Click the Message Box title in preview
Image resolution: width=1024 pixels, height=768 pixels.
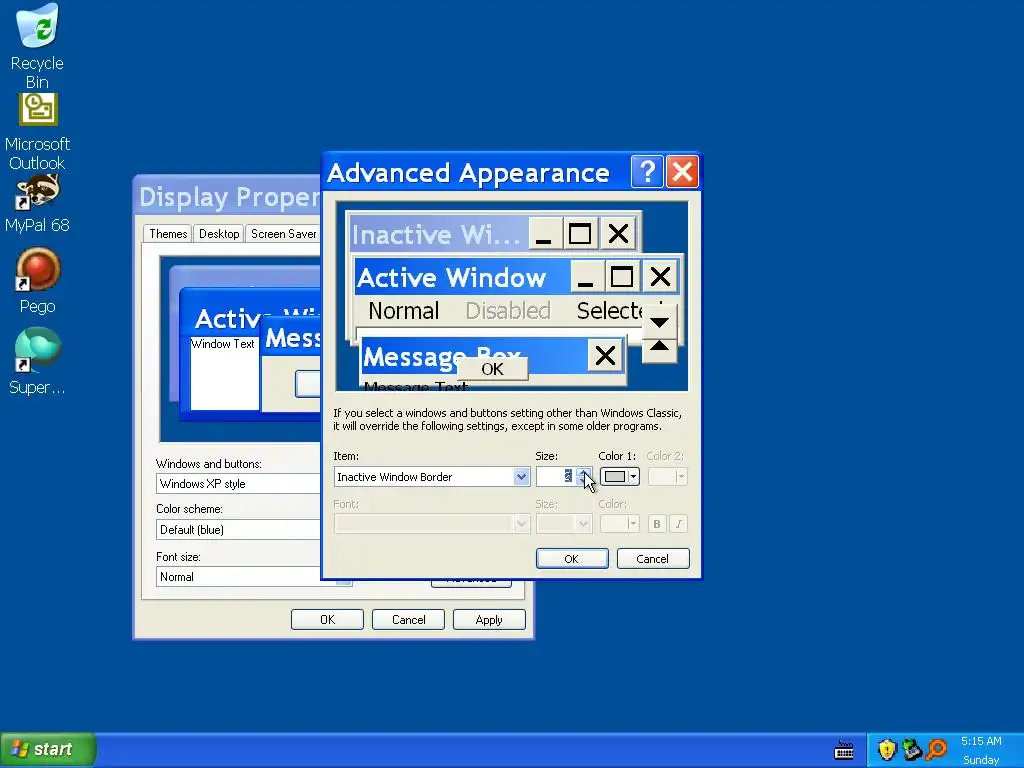[x=441, y=357]
